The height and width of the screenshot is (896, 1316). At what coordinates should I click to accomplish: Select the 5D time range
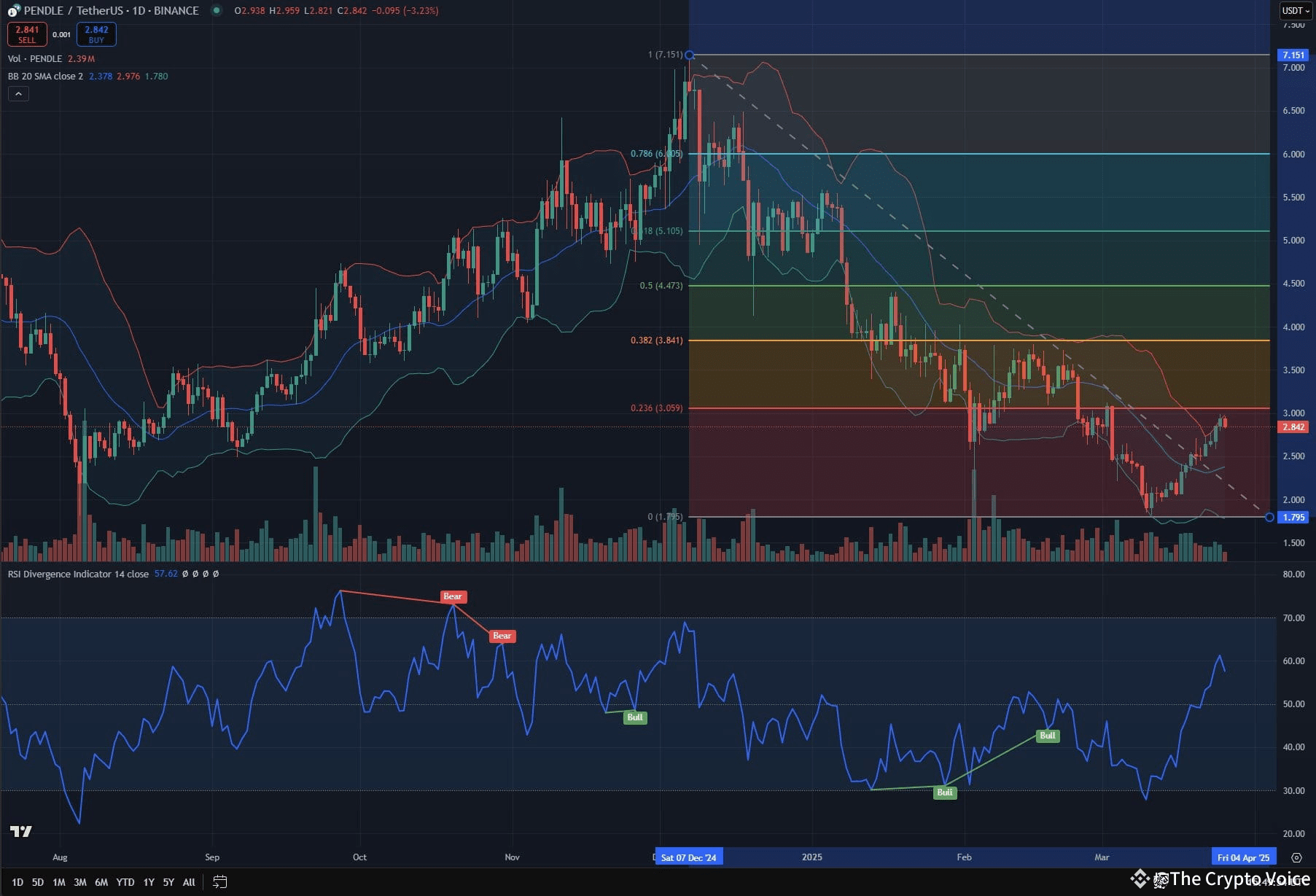pos(38,882)
